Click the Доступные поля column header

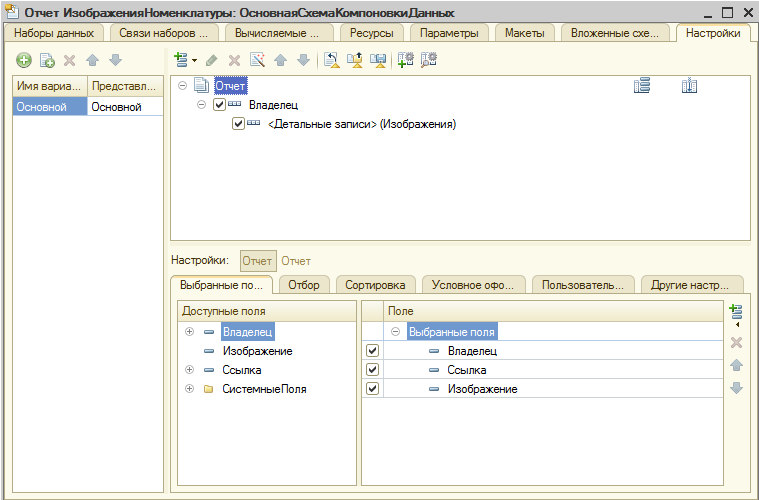(x=267, y=311)
